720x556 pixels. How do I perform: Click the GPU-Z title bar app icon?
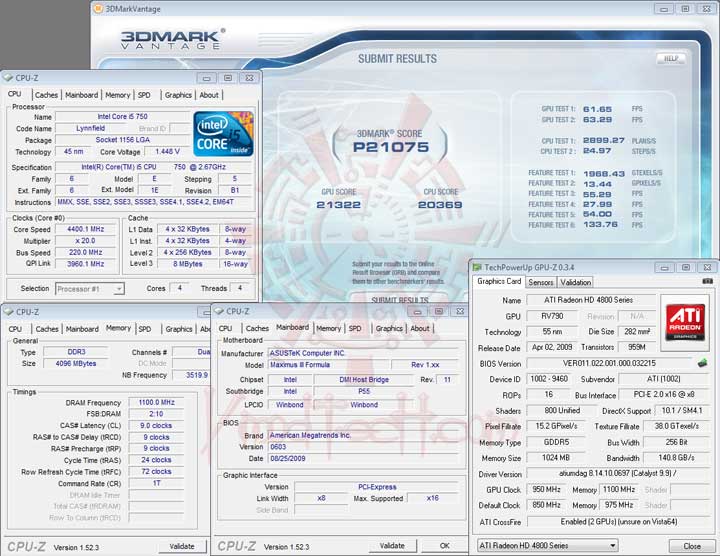(x=477, y=267)
